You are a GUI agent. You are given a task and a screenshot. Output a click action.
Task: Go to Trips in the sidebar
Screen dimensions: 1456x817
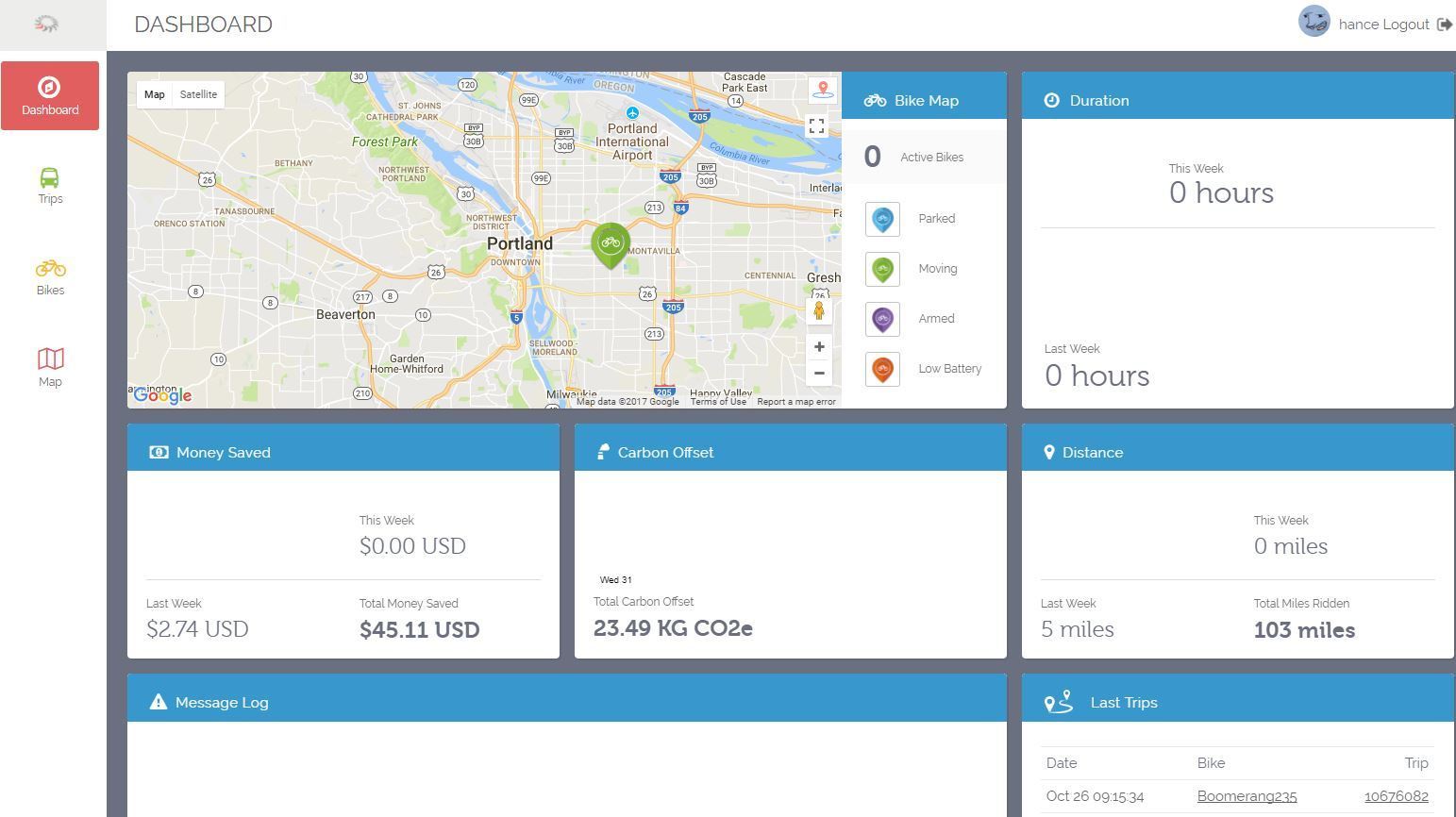[50, 185]
